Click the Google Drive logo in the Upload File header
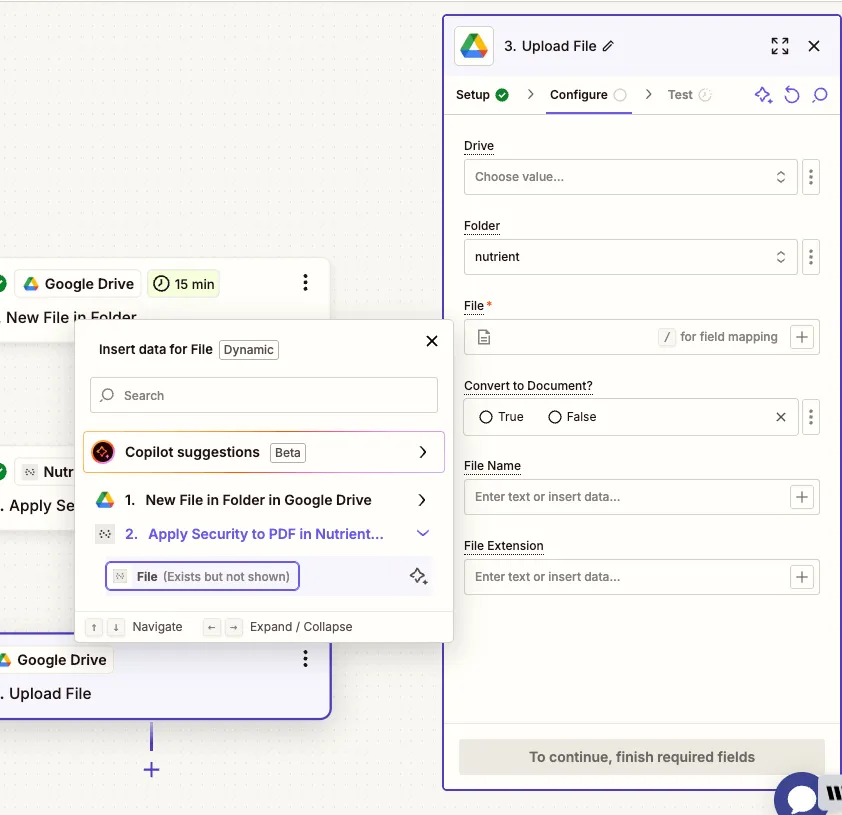 [x=473, y=46]
